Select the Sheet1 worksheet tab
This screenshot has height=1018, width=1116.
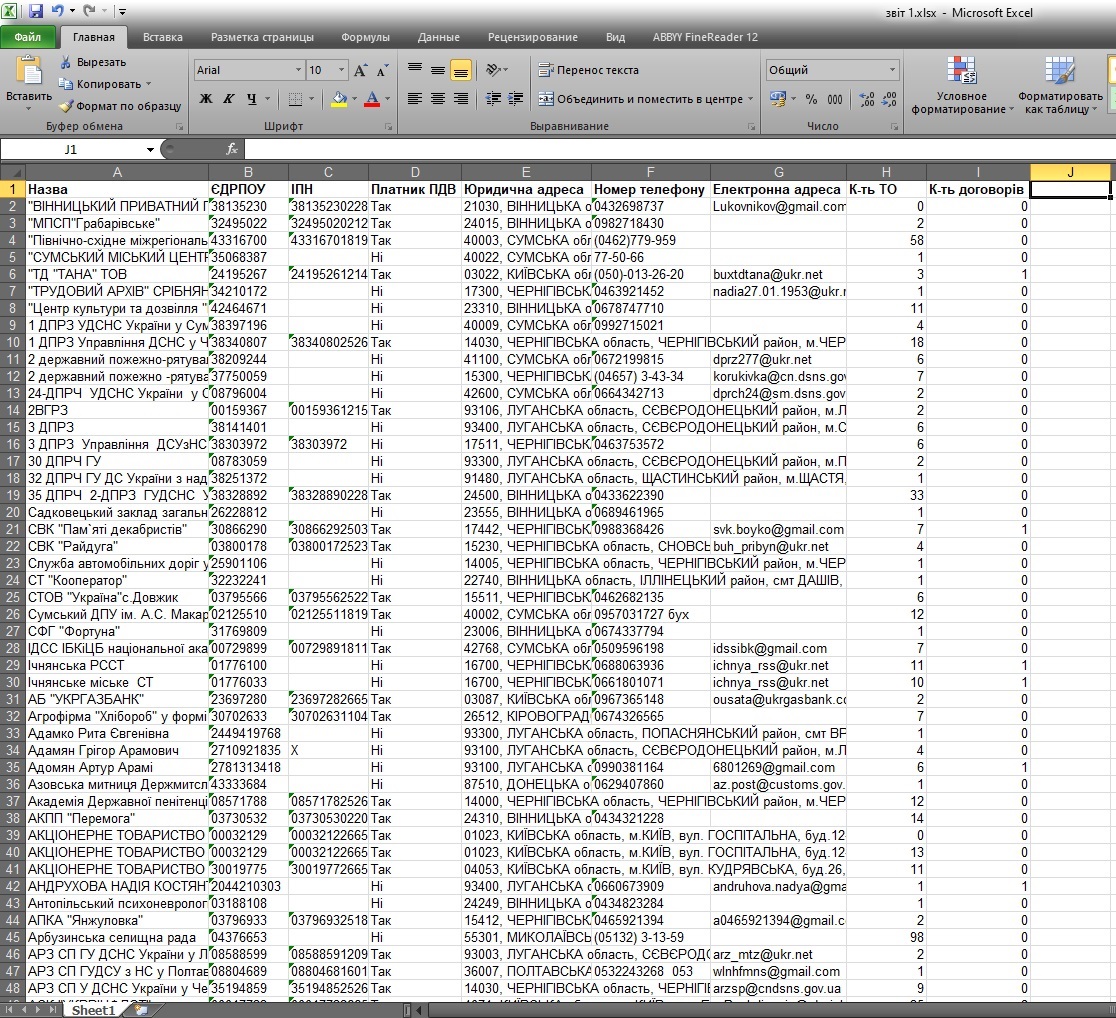point(92,1010)
